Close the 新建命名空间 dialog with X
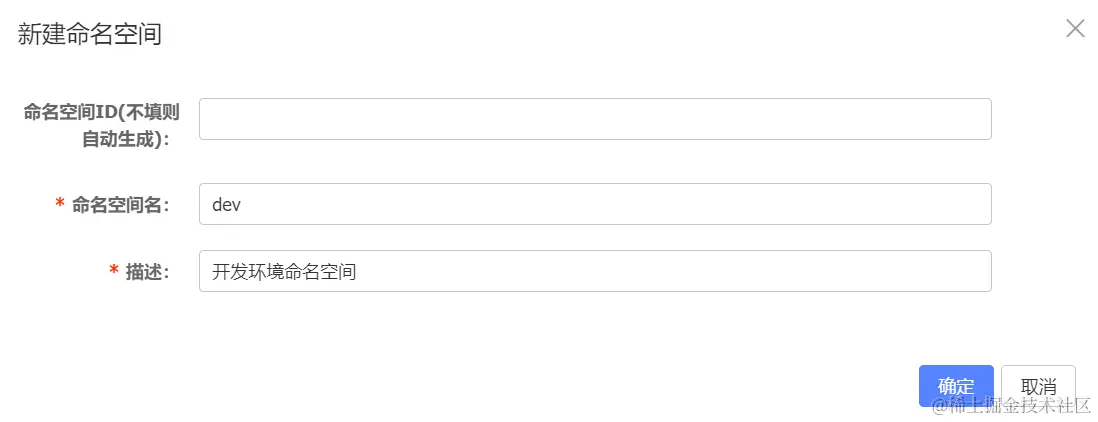Viewport: 1098px width, 422px height. click(1075, 28)
